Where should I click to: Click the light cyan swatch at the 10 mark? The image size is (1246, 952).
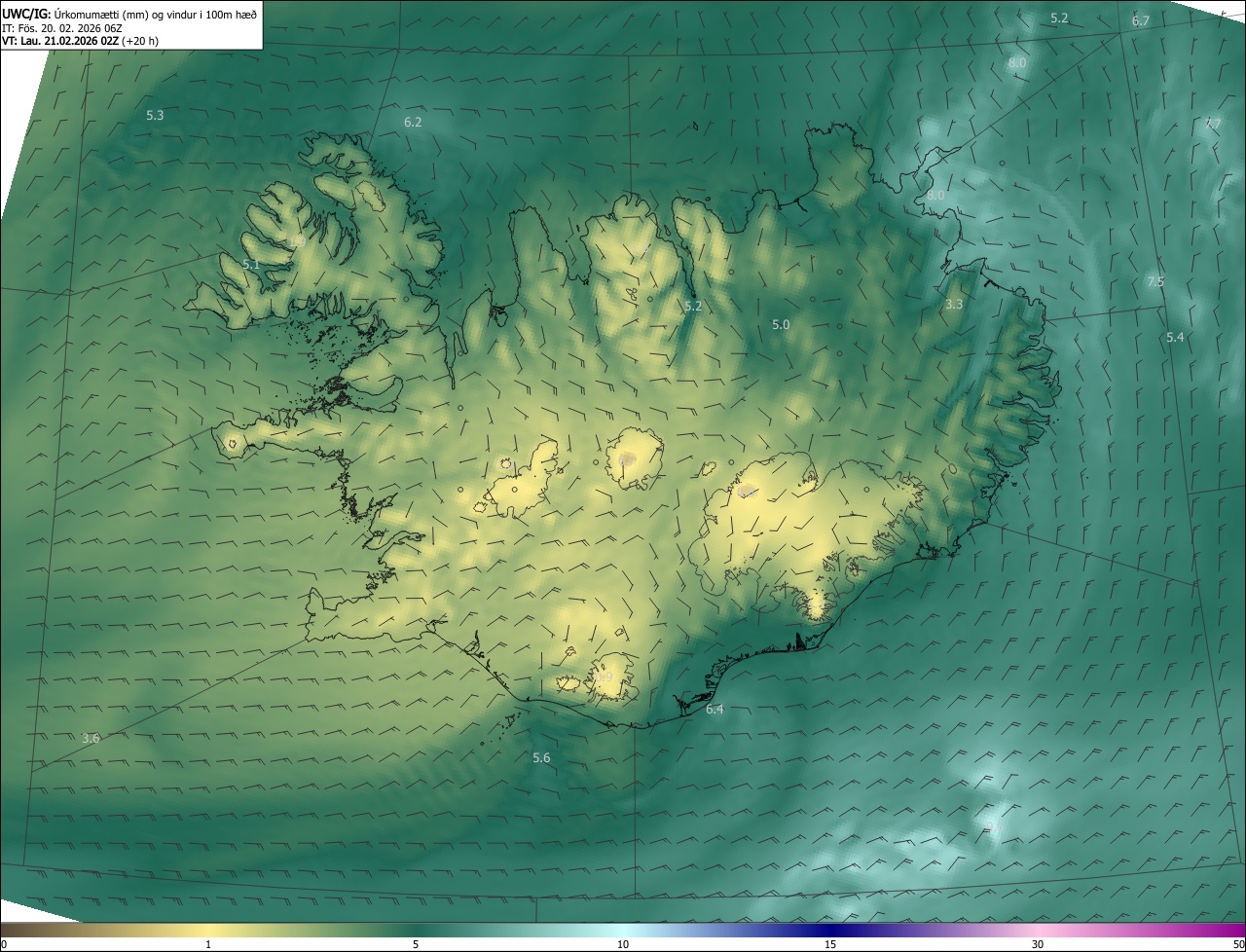(x=623, y=930)
